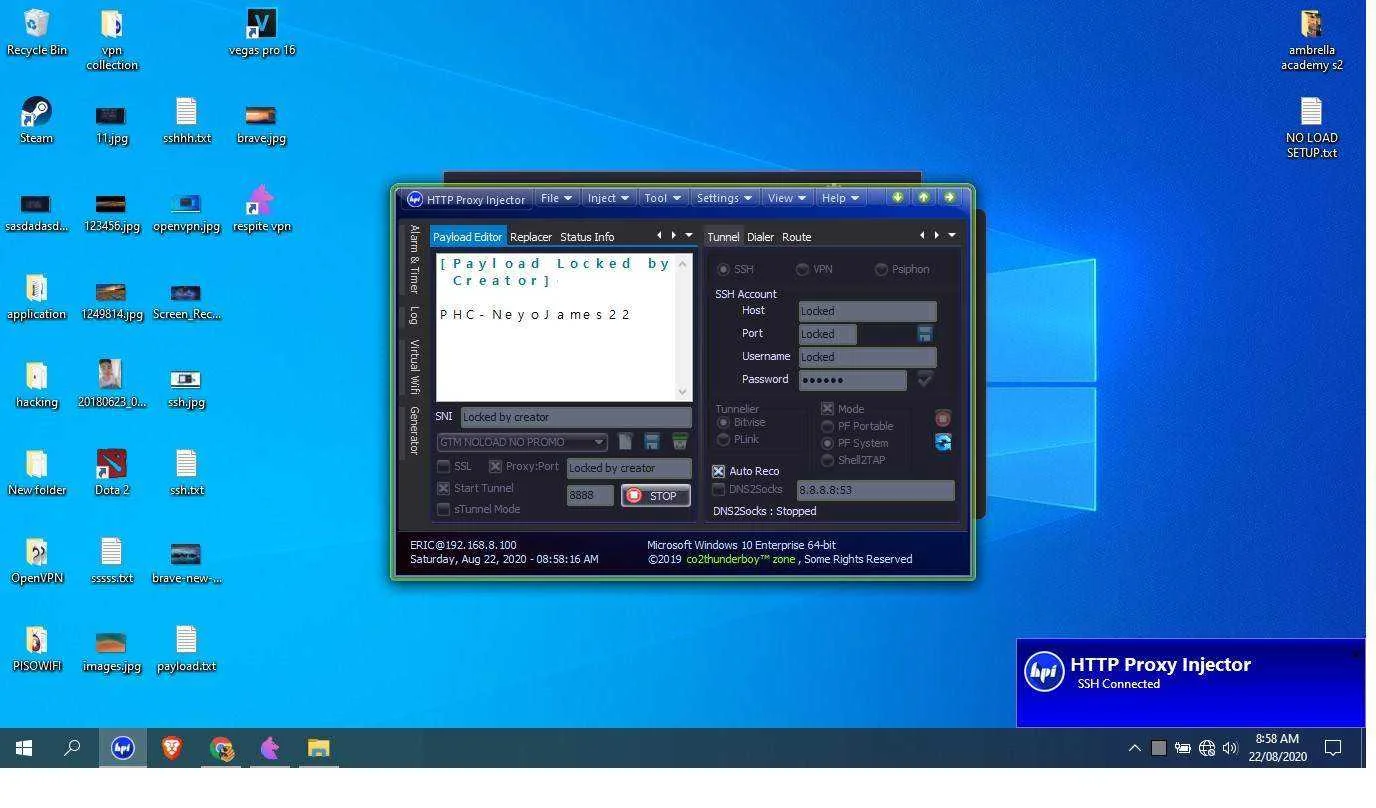Select the Psiphon radio button
The height and width of the screenshot is (808, 1376).
[881, 269]
